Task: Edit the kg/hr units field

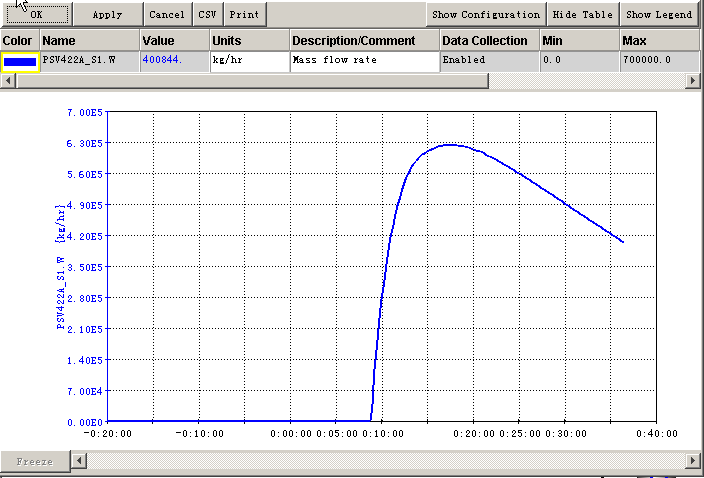Action: tap(249, 61)
